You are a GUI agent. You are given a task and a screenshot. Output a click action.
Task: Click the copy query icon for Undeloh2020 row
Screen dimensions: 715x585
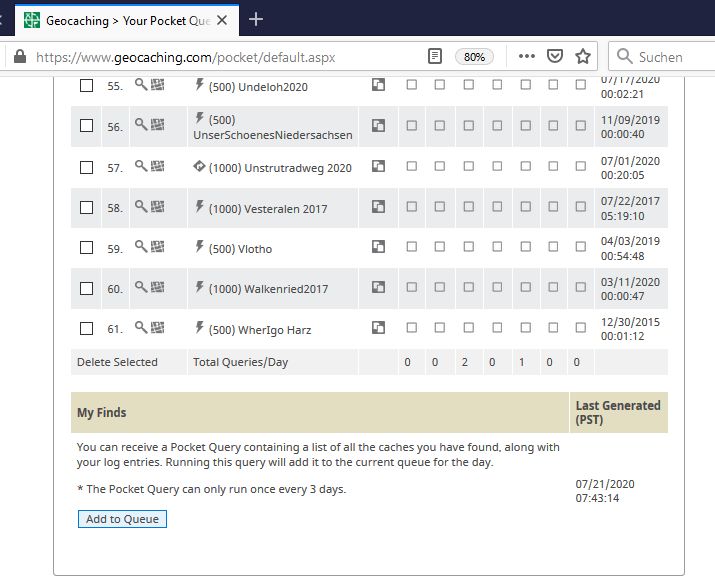tap(378, 85)
